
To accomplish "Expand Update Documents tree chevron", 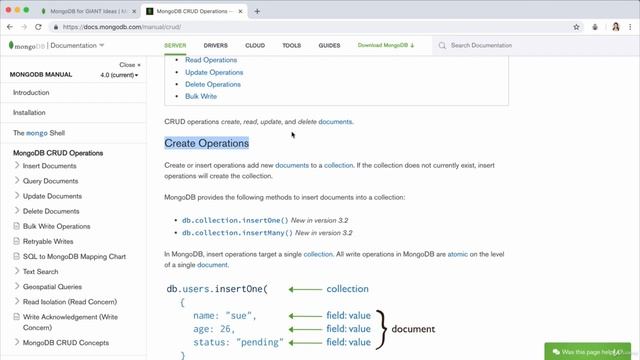I will tap(17, 195).
